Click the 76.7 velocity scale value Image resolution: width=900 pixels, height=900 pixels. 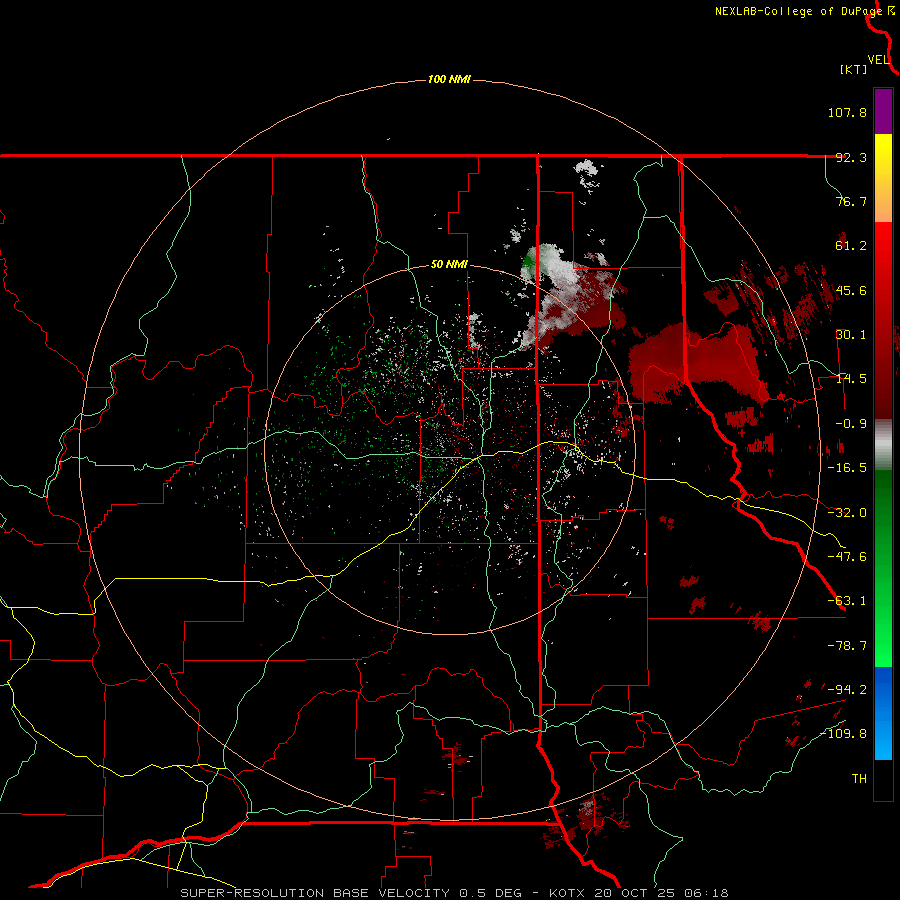pyautogui.click(x=851, y=201)
